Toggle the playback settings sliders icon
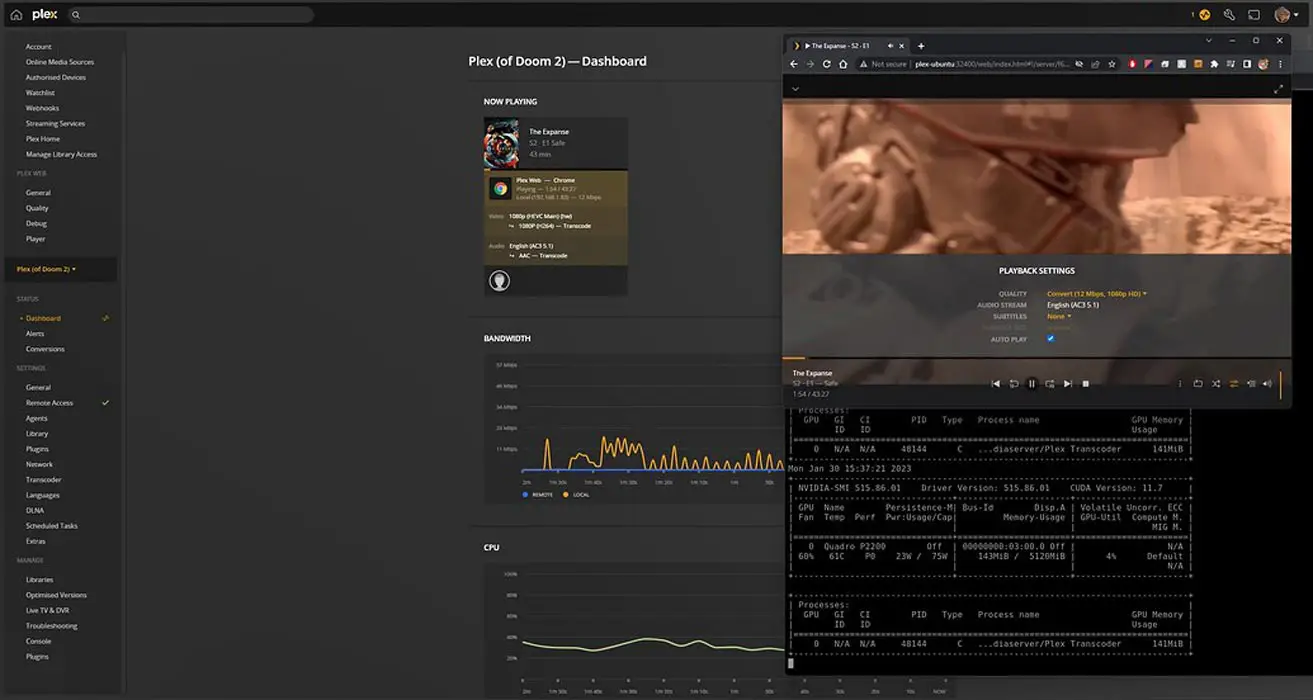The height and width of the screenshot is (700, 1313). [1234, 384]
